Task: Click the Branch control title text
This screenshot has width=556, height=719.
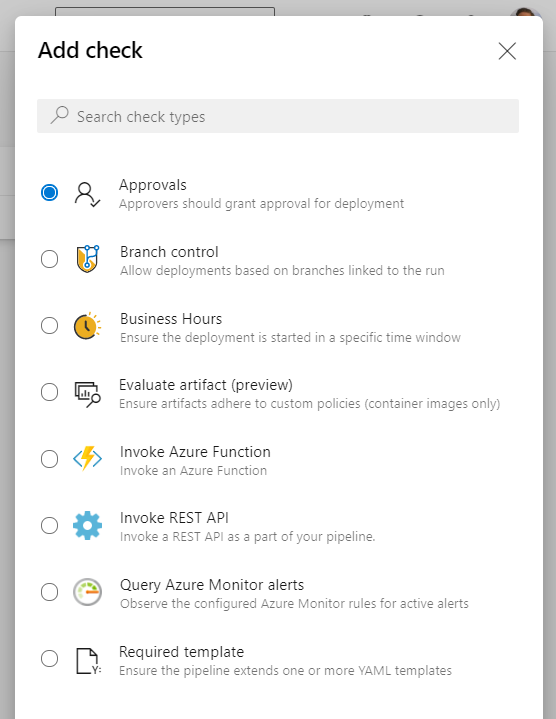Action: click(169, 252)
